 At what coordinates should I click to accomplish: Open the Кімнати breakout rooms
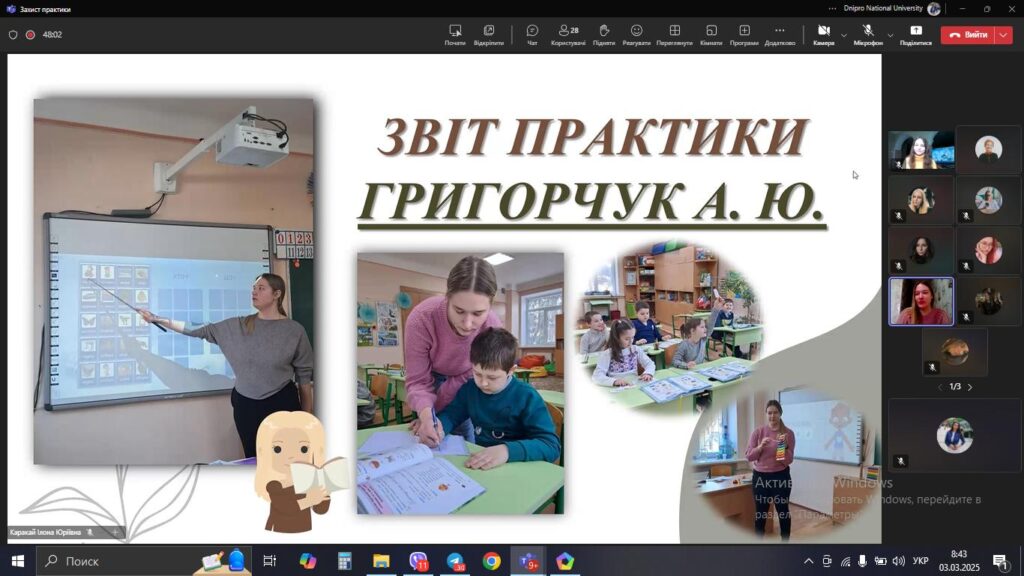pyautogui.click(x=711, y=35)
